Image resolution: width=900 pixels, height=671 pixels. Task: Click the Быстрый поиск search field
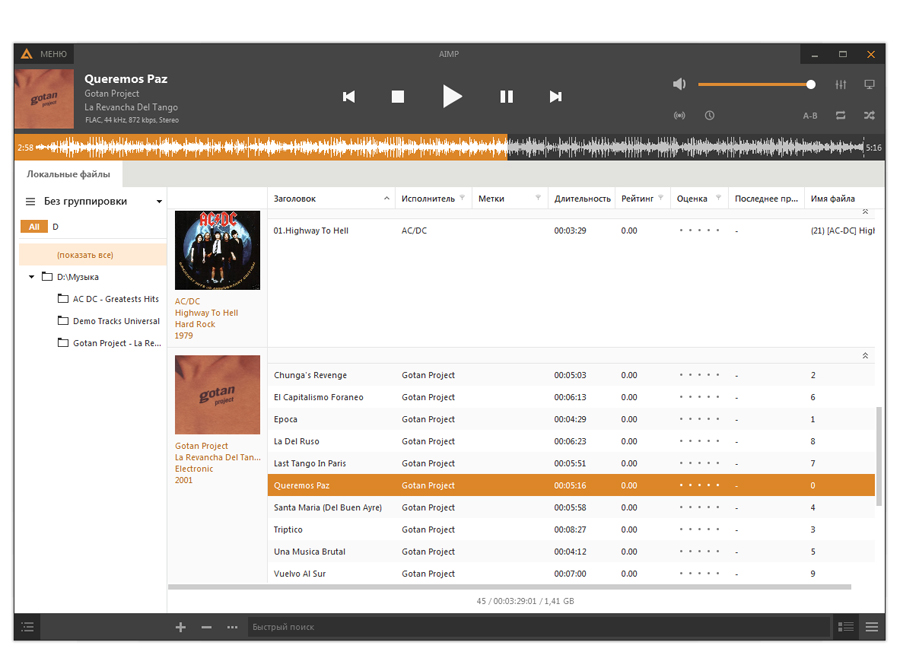click(x=538, y=627)
